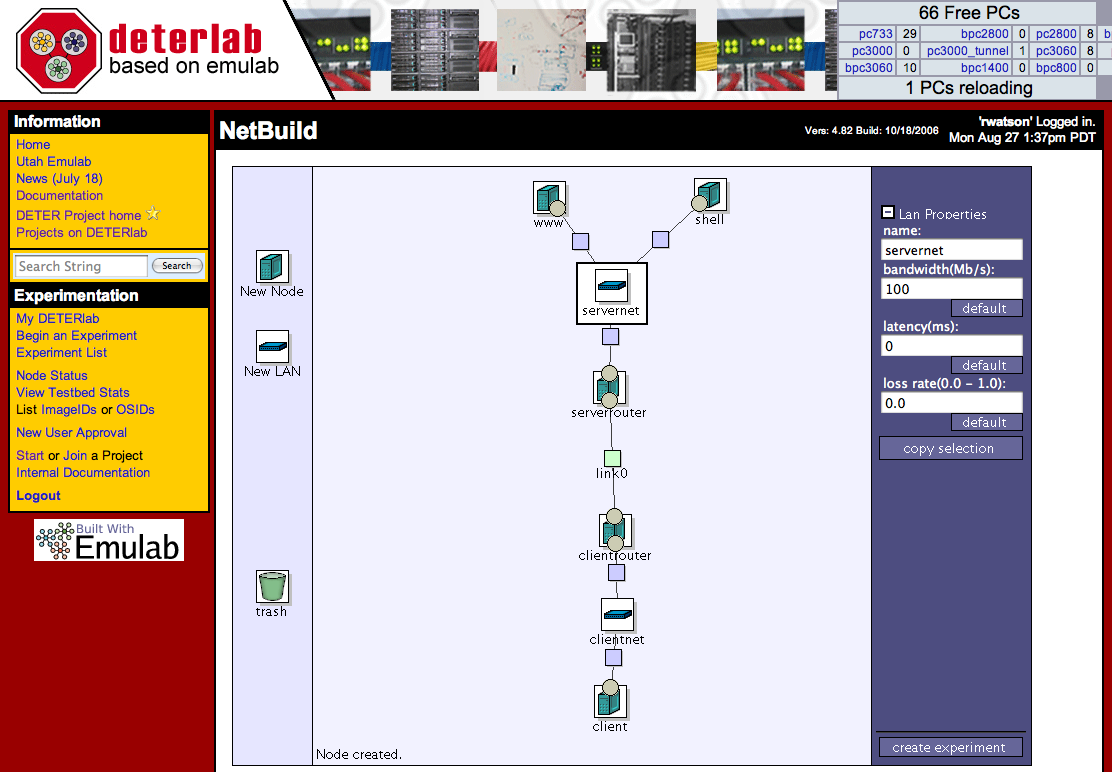This screenshot has height=772, width=1112.
Task: Click the trash bin icon
Action: (272, 587)
